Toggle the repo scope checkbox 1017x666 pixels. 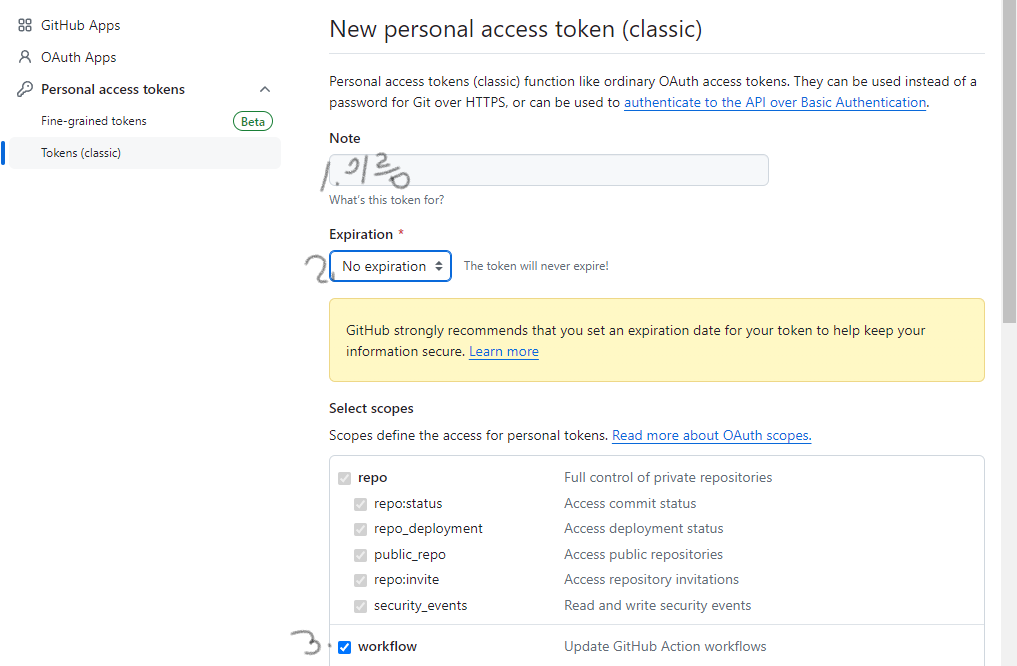344,479
